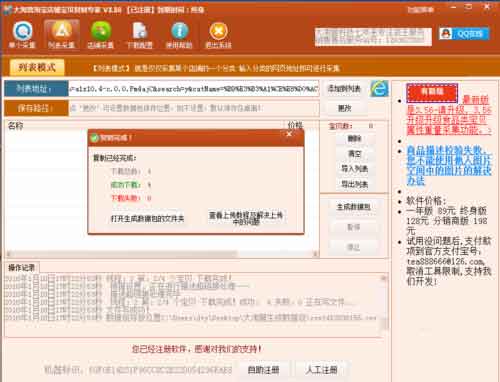
Task: Click the view upload tutorial dialog button
Action: click(x=246, y=218)
